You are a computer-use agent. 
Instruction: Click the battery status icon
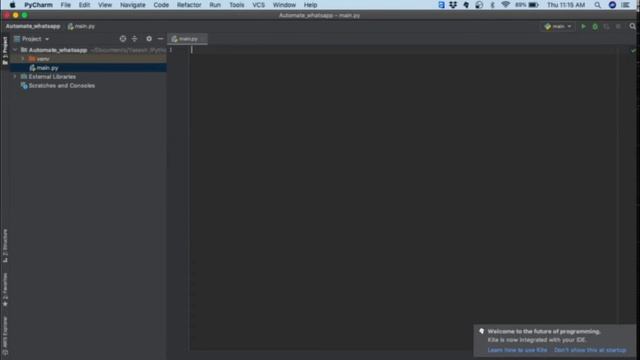(x=533, y=5)
